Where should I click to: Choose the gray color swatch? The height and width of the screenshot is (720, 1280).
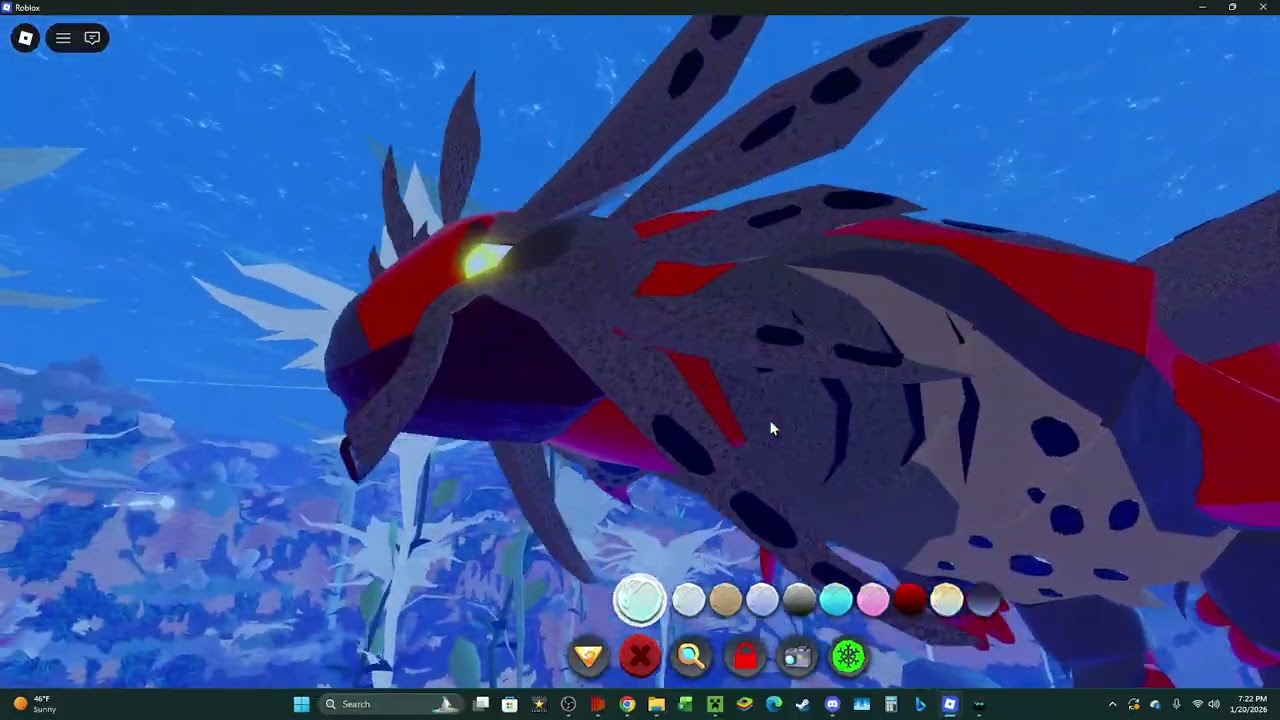pyautogui.click(x=799, y=599)
